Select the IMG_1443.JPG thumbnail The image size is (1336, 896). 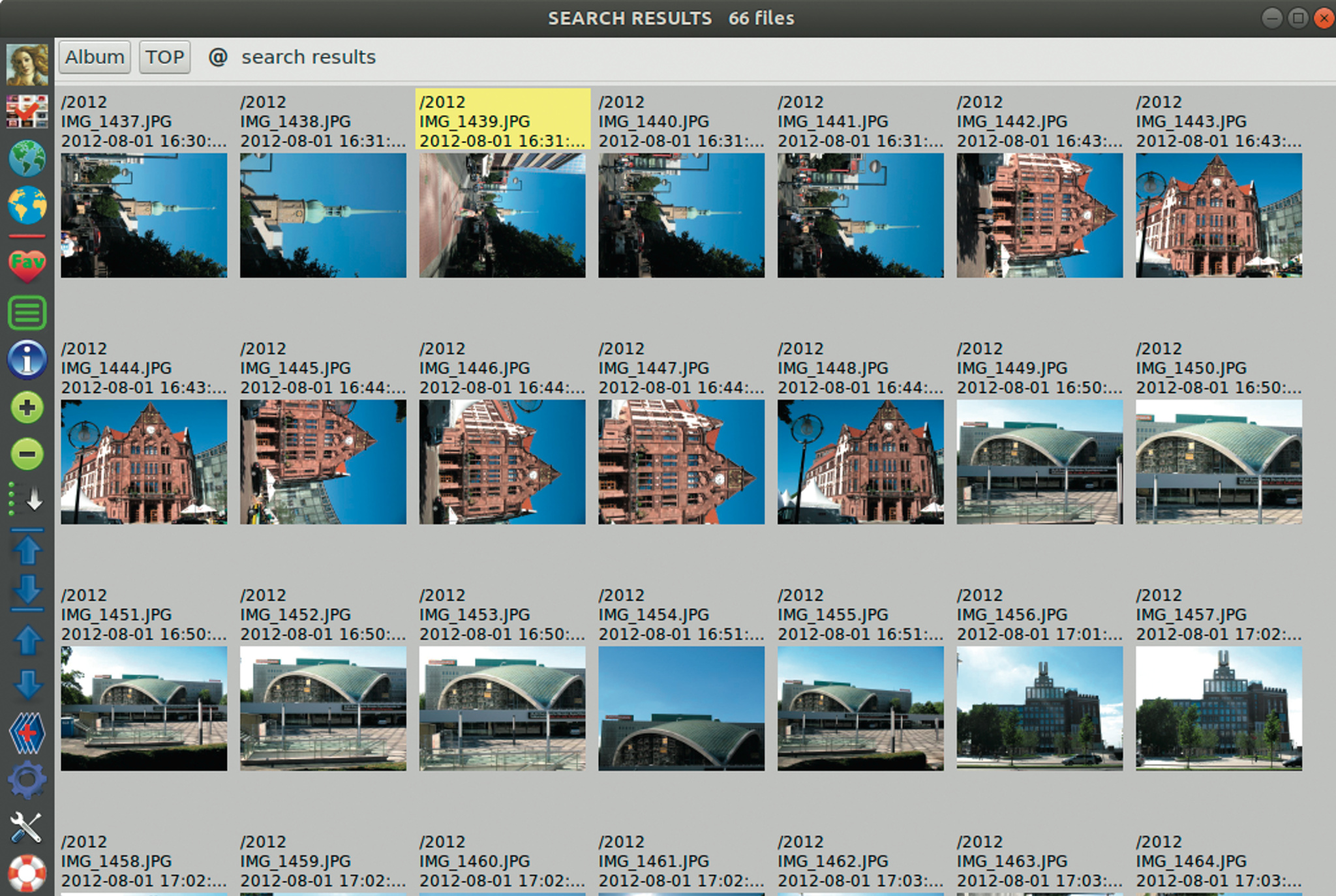[x=1218, y=215]
